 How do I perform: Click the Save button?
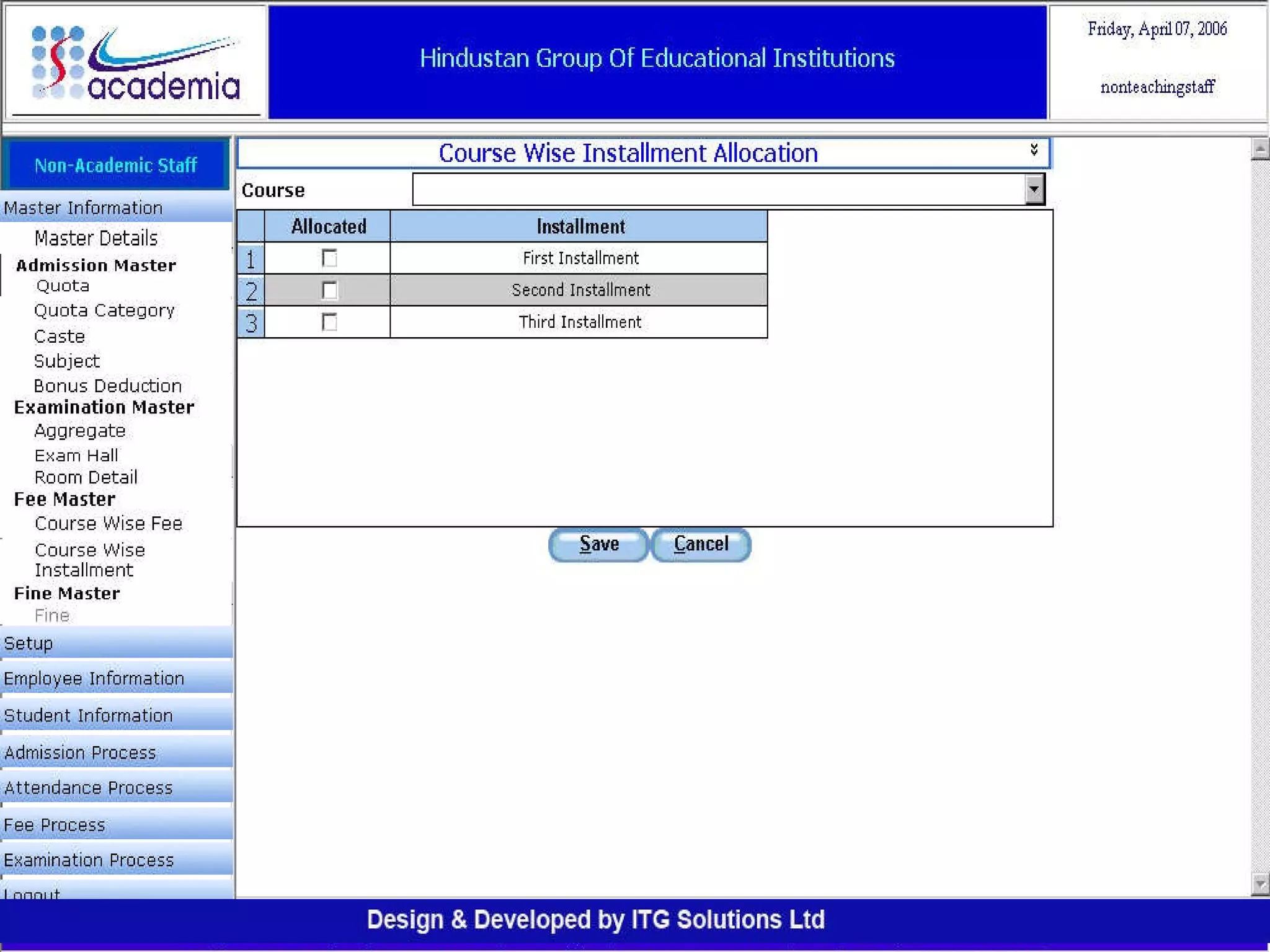598,544
